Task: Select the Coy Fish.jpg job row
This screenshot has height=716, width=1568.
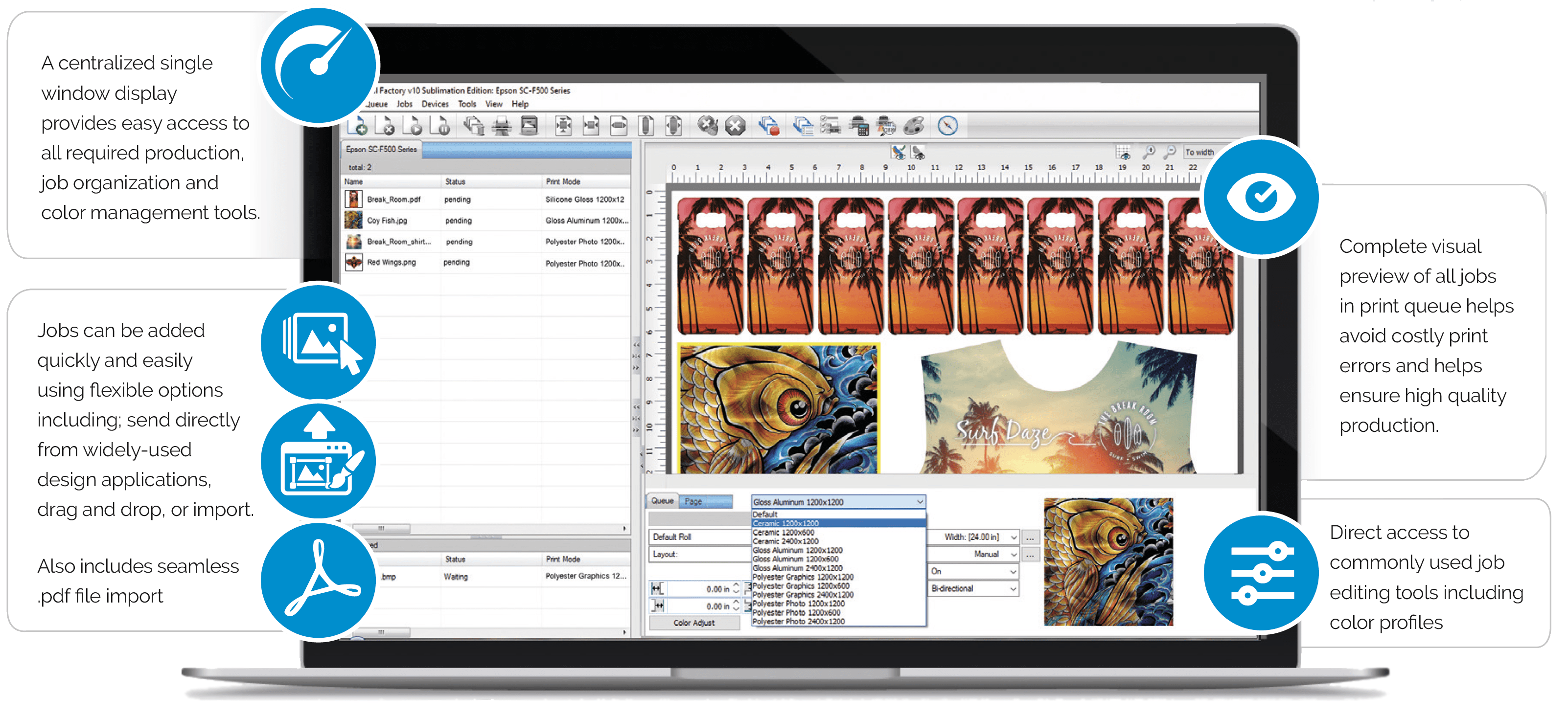Action: click(x=387, y=221)
